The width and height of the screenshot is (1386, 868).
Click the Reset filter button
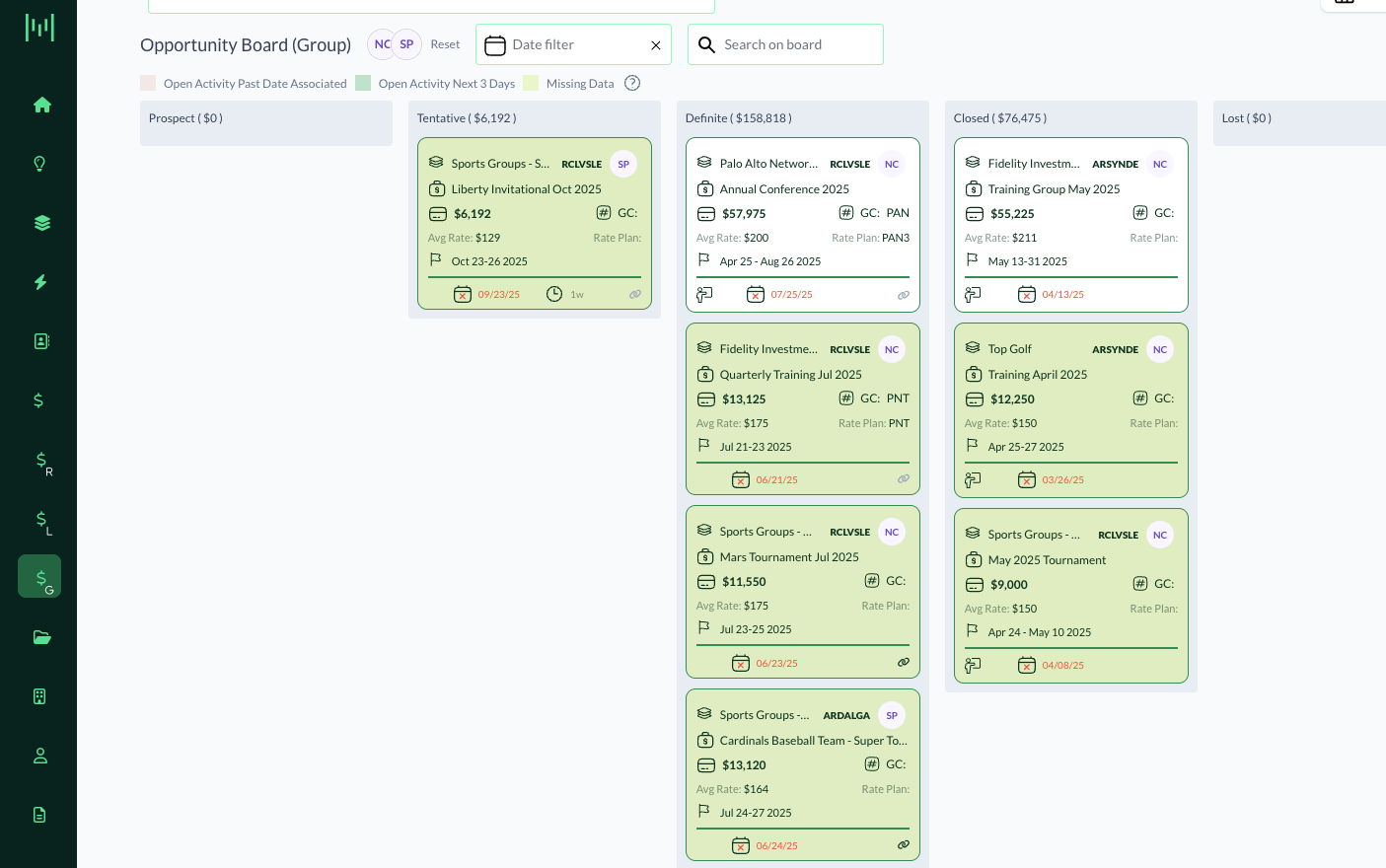(445, 44)
